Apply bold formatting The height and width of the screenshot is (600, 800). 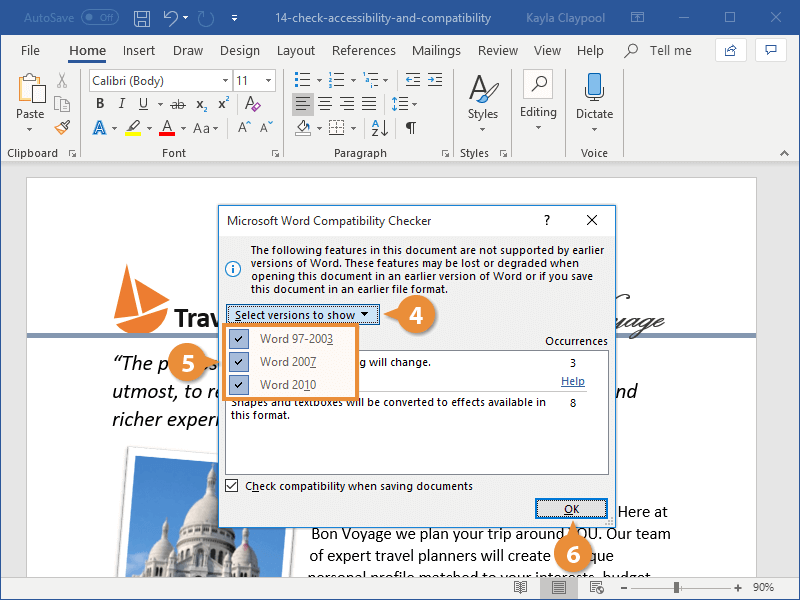tap(99, 104)
